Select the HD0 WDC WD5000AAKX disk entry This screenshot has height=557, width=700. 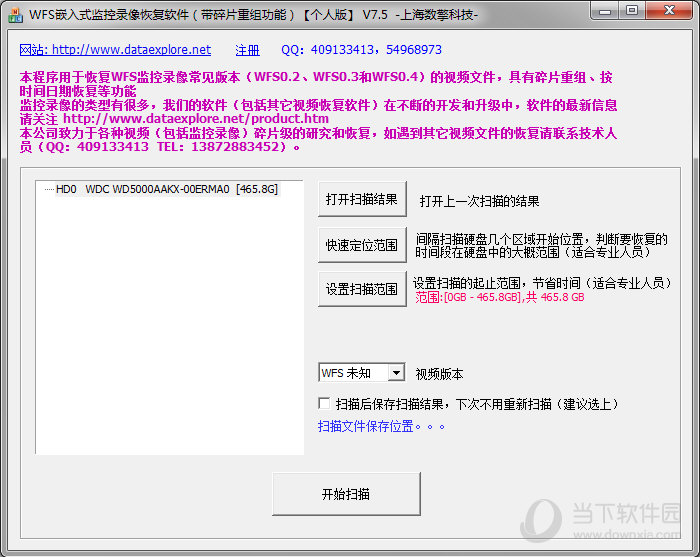pos(166,189)
